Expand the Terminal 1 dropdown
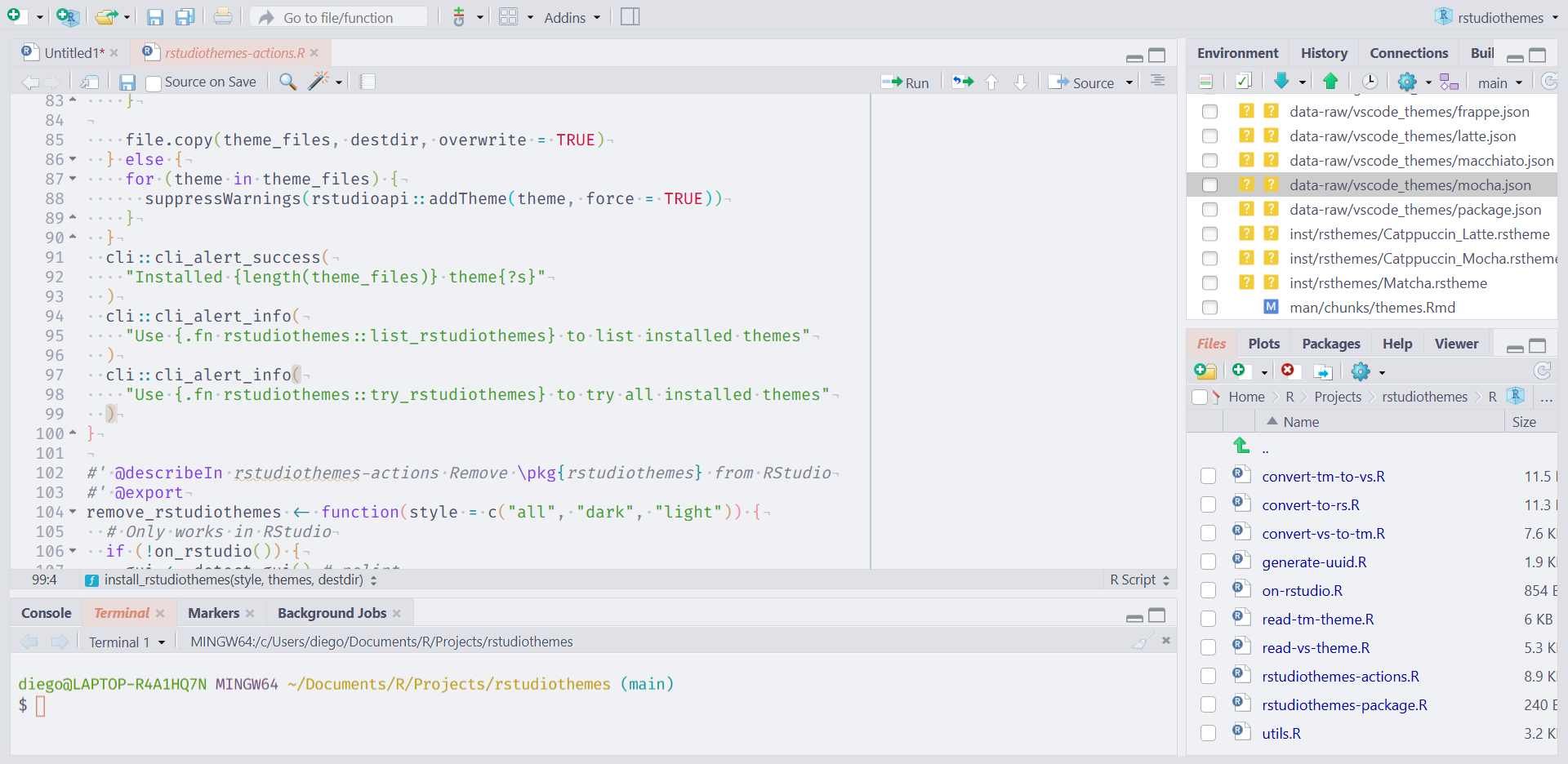This screenshot has height=764, width=1568. click(127, 642)
